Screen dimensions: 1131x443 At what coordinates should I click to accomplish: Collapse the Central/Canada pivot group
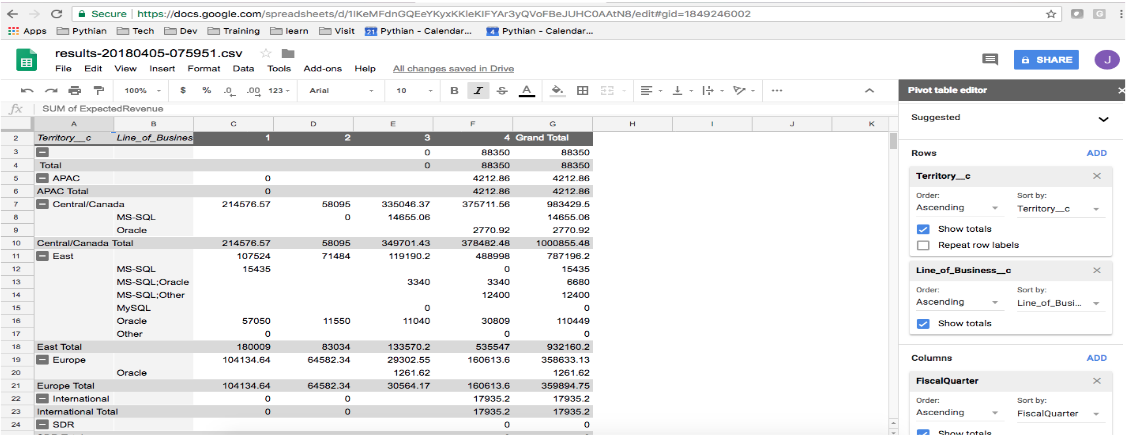(x=43, y=203)
